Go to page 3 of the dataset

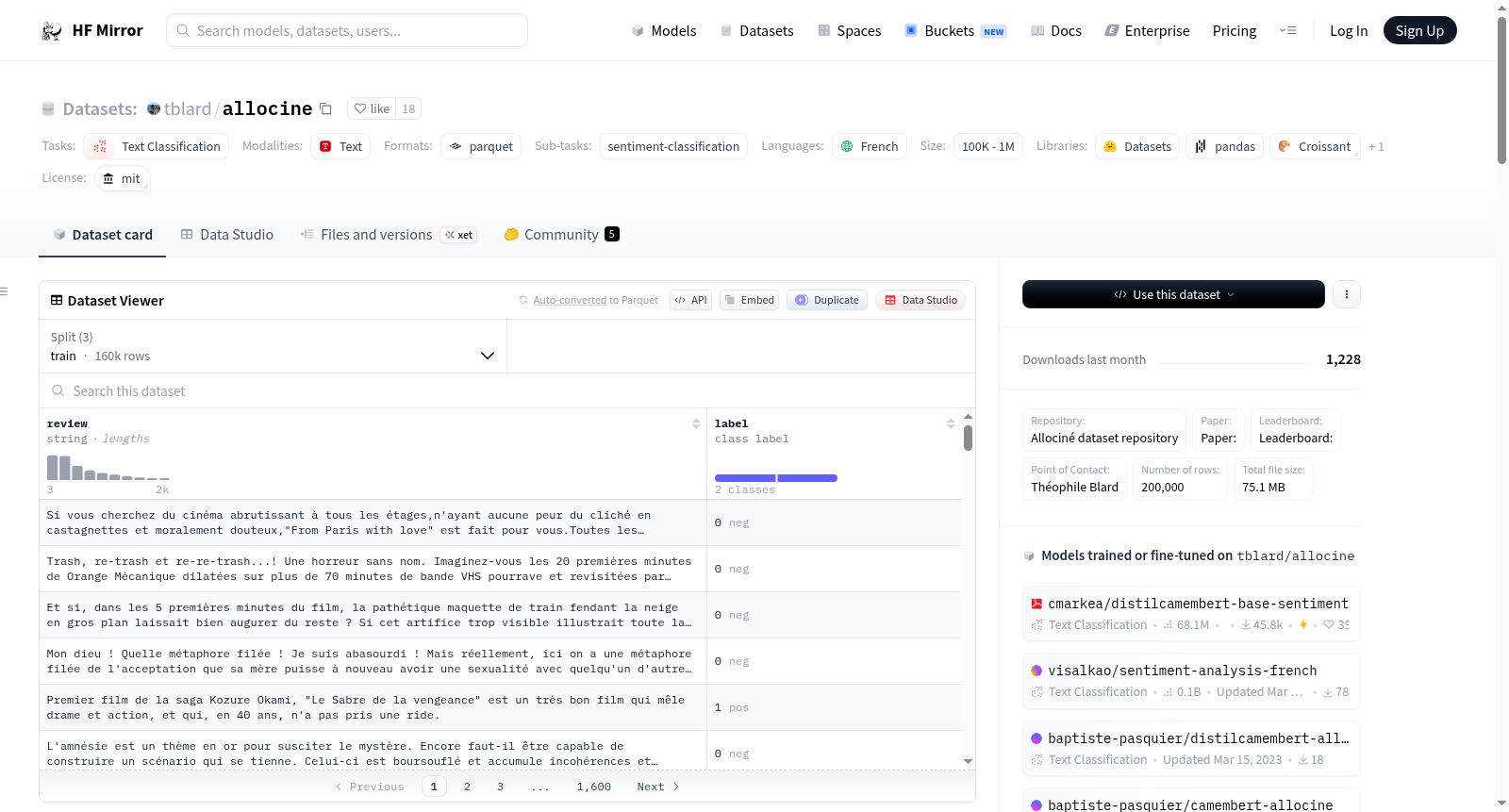(500, 787)
